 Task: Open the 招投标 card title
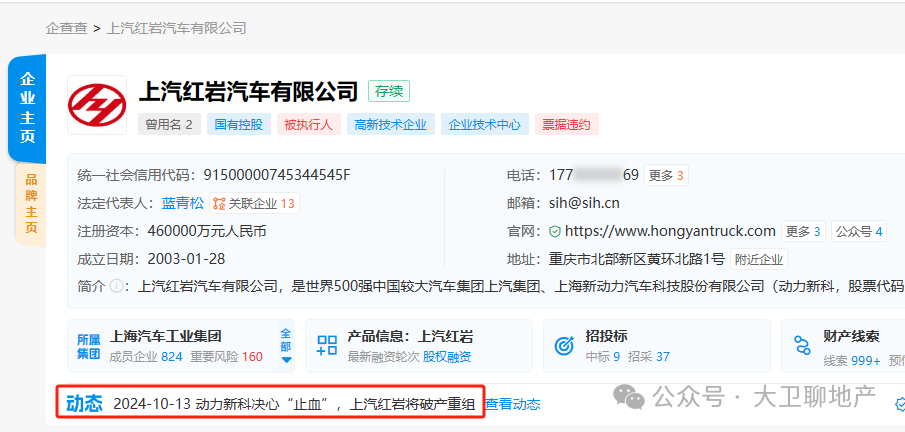pyautogui.click(x=607, y=336)
